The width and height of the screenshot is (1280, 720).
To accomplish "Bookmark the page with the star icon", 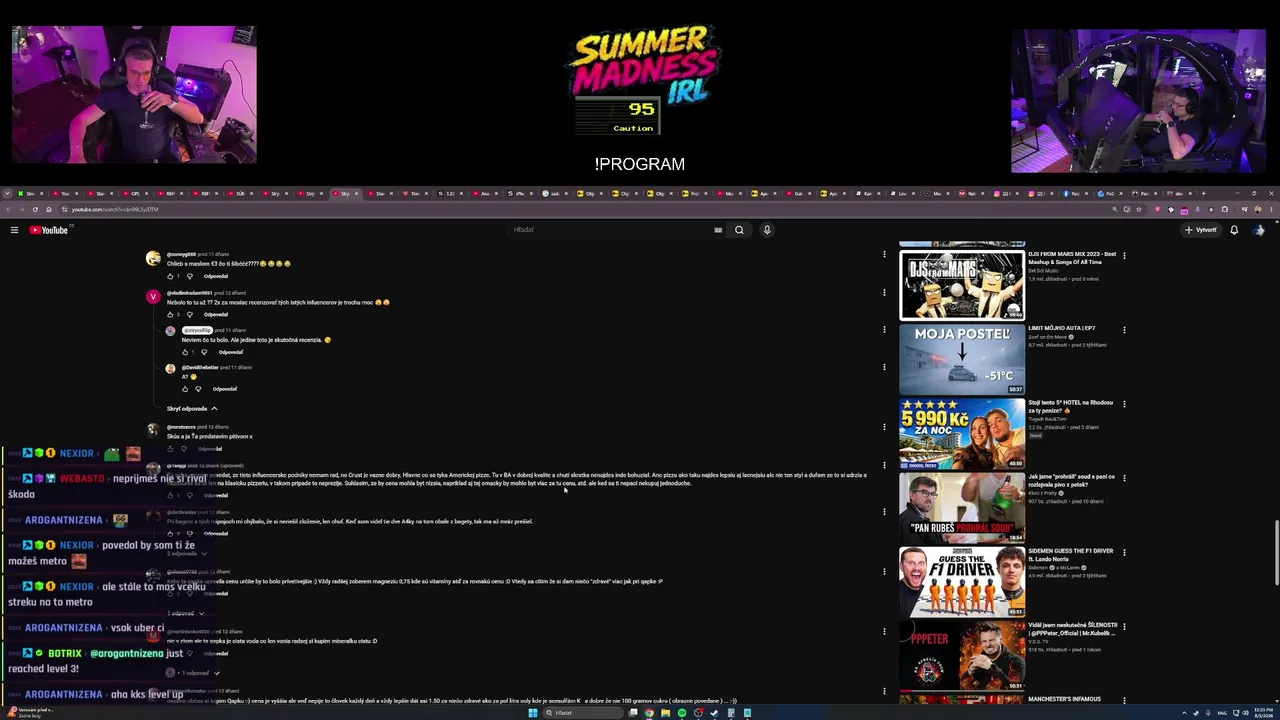I will (1139, 210).
